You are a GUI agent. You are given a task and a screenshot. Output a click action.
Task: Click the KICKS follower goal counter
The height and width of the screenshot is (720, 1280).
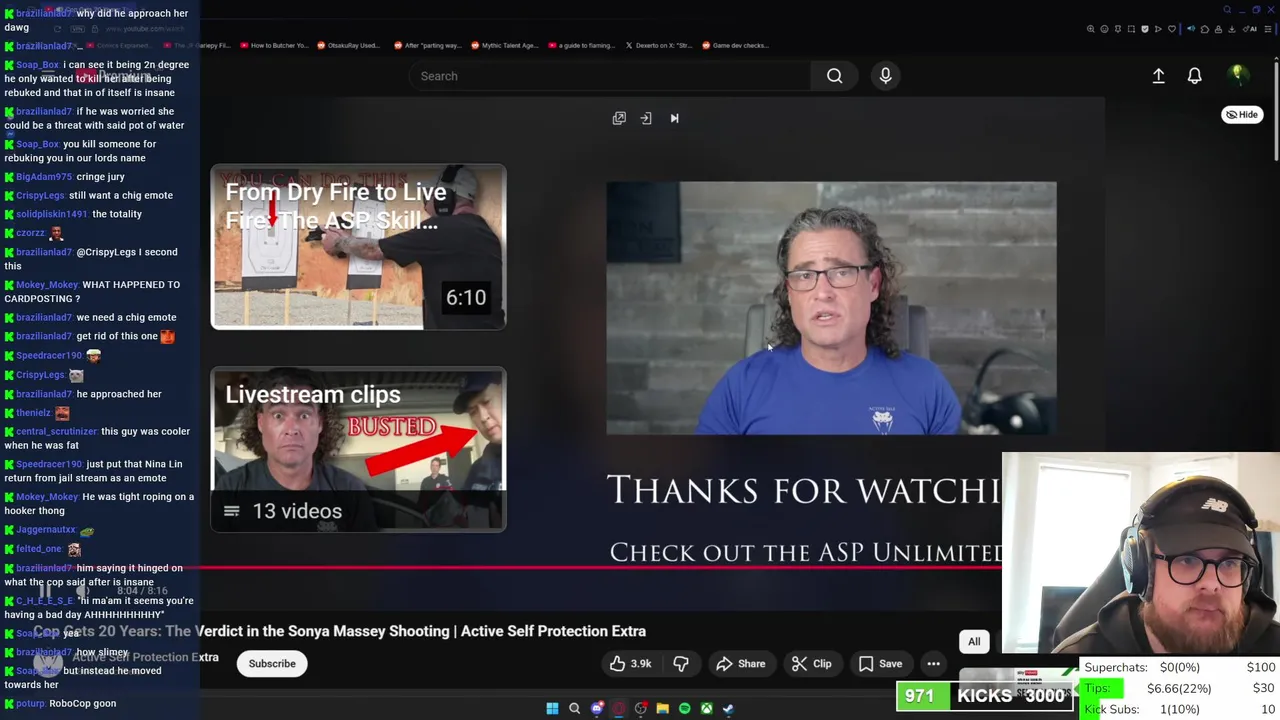(x=984, y=696)
